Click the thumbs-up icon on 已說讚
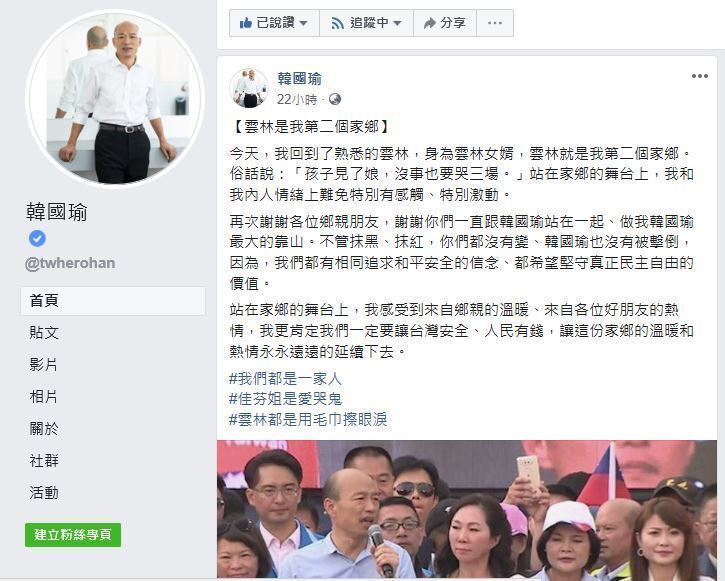Viewport: 725px width, 581px height. [x=246, y=23]
